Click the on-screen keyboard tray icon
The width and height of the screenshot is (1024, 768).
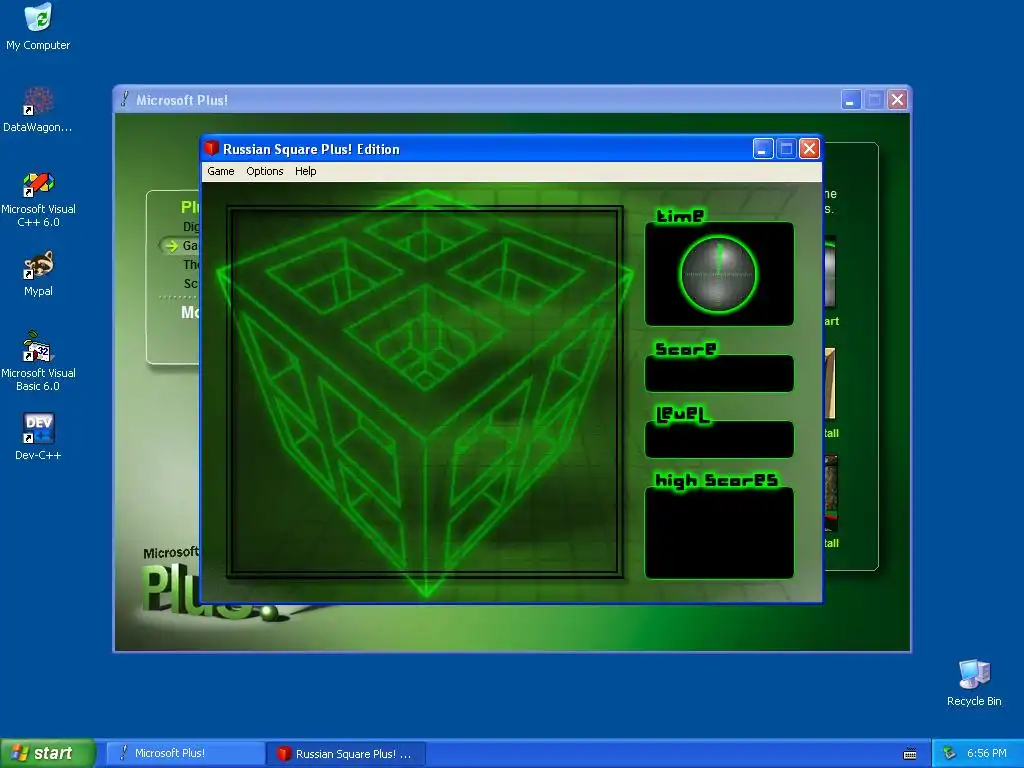click(x=910, y=754)
